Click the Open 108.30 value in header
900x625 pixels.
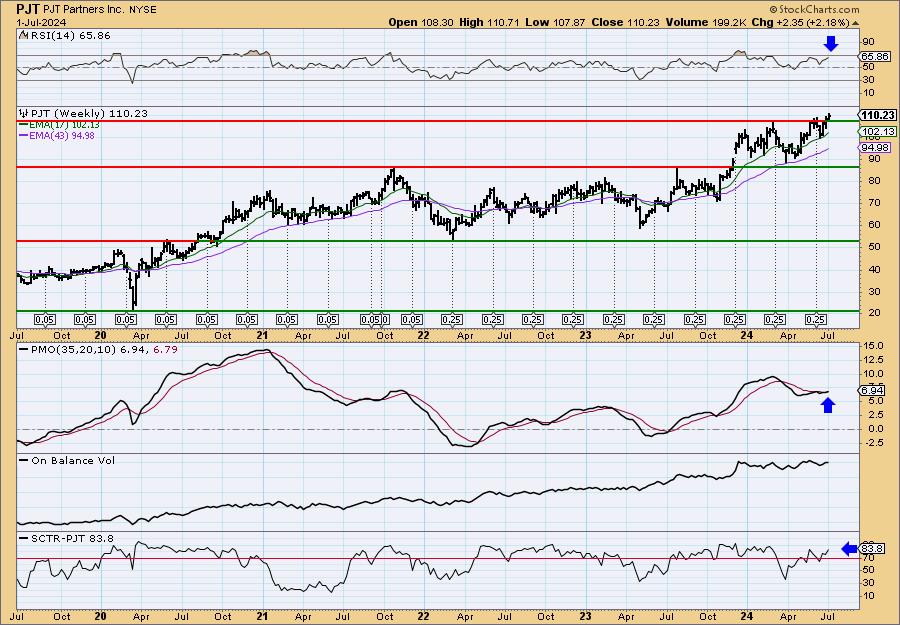click(421, 22)
